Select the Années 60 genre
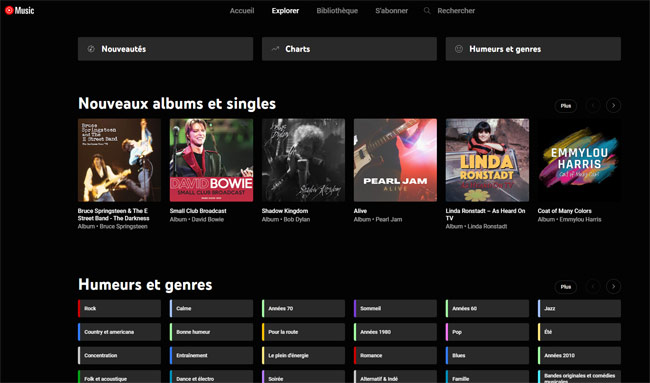 click(x=487, y=308)
